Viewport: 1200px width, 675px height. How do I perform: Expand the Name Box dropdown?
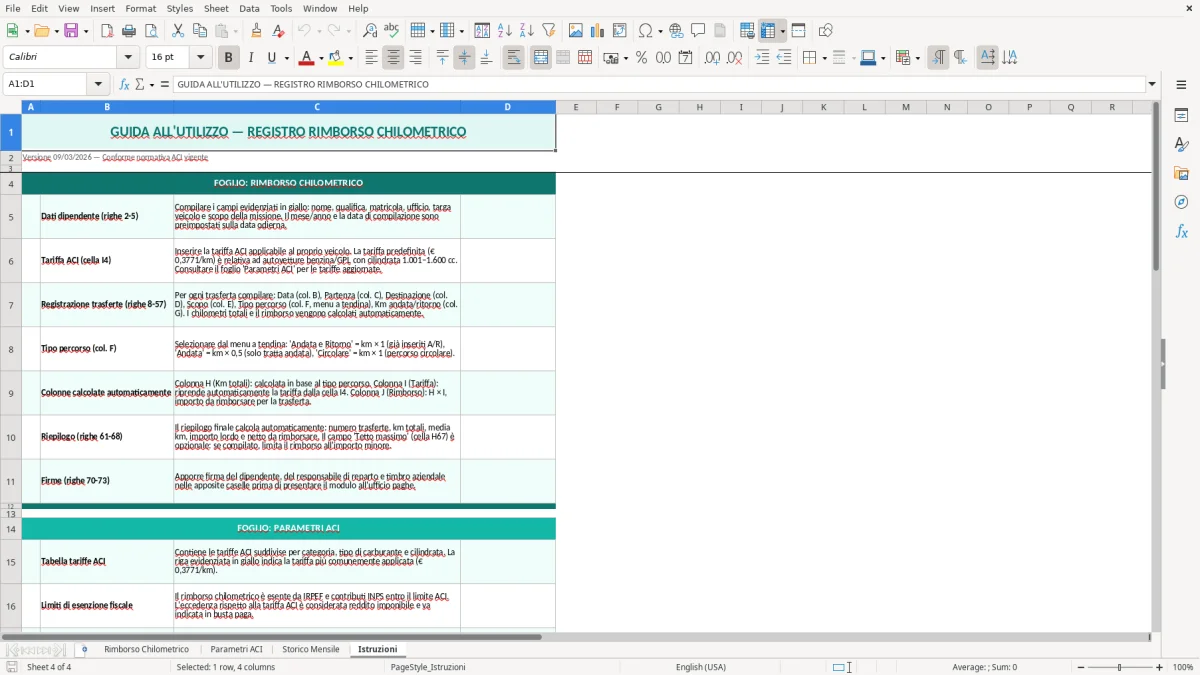[98, 85]
